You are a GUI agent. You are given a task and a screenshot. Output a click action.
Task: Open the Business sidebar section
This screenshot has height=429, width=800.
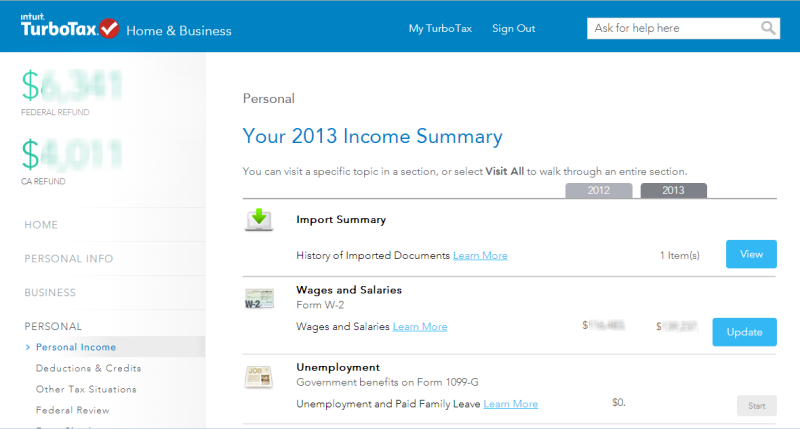tap(50, 293)
